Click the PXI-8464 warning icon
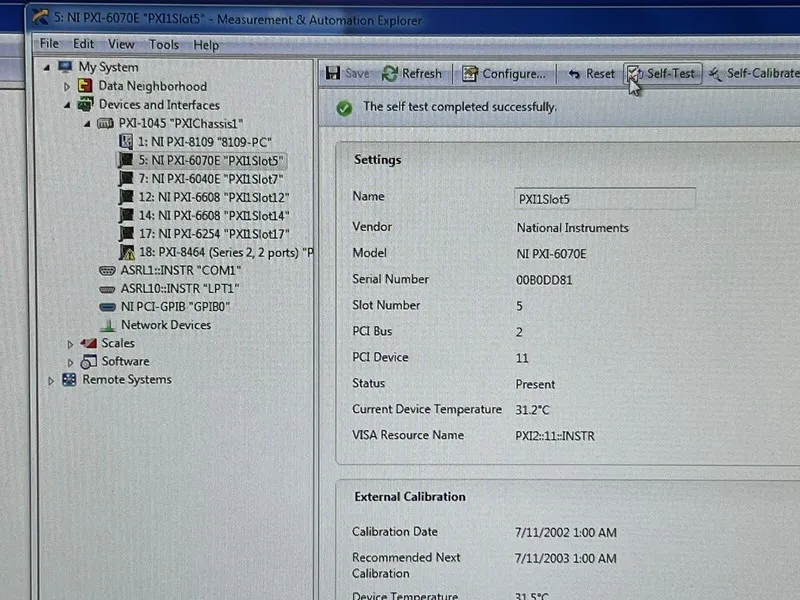Screen dimensions: 800x600 [x=127, y=252]
